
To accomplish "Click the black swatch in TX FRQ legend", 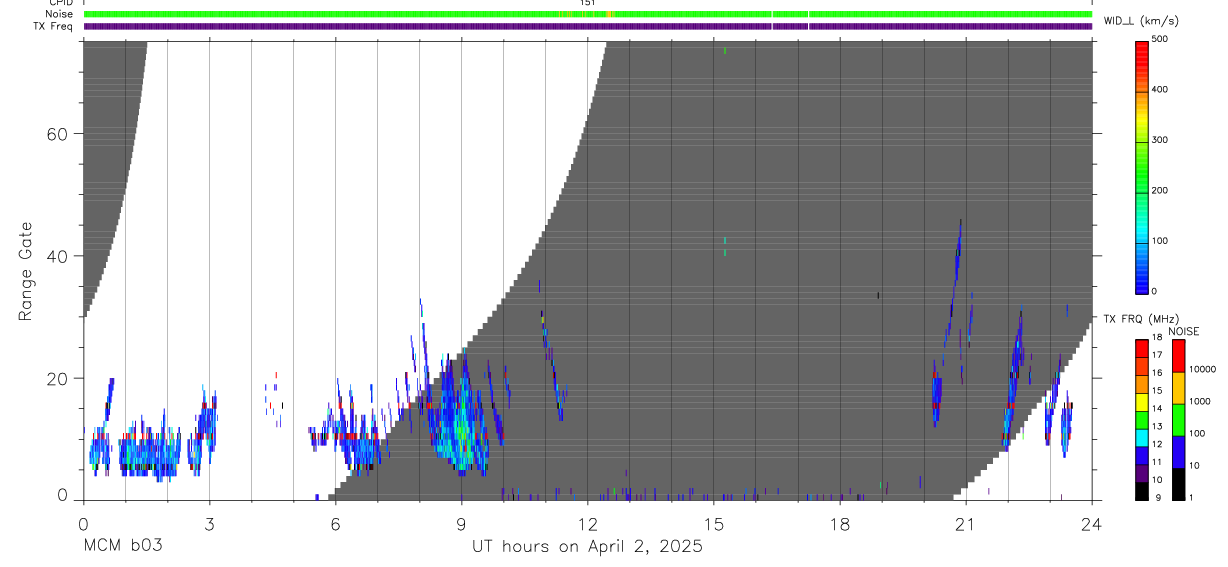I will [1141, 490].
